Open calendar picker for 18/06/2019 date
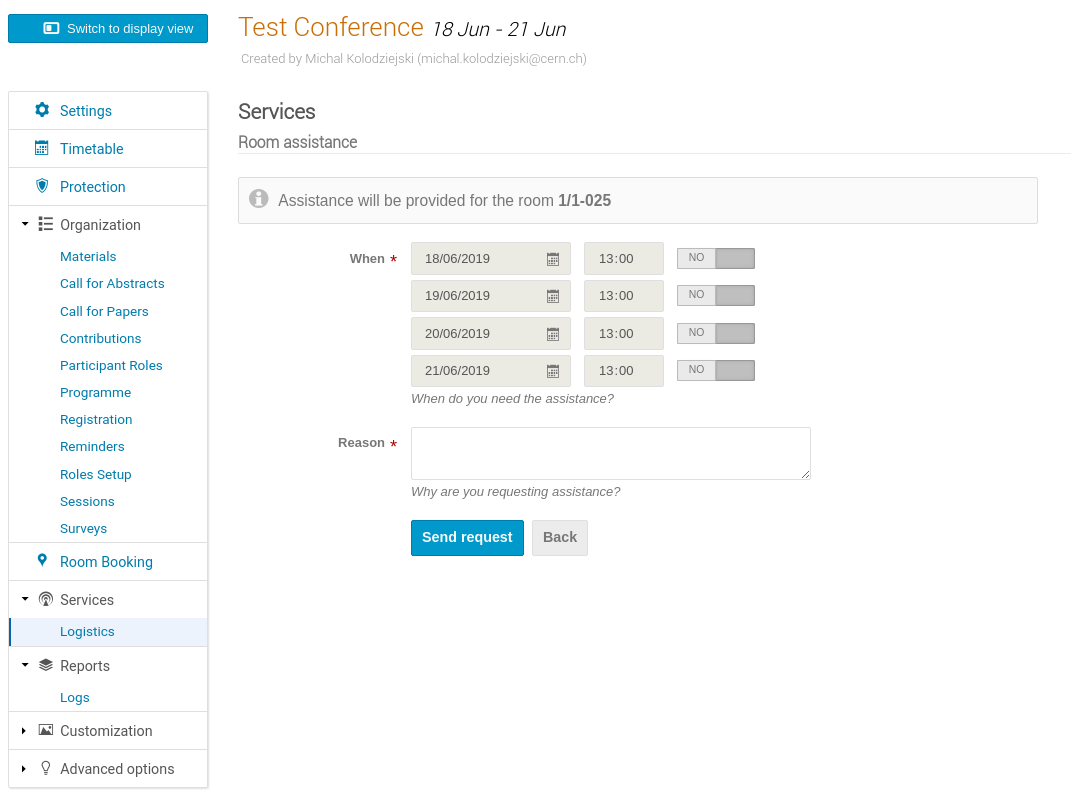Image resolution: width=1071 pixels, height=799 pixels. (553, 259)
